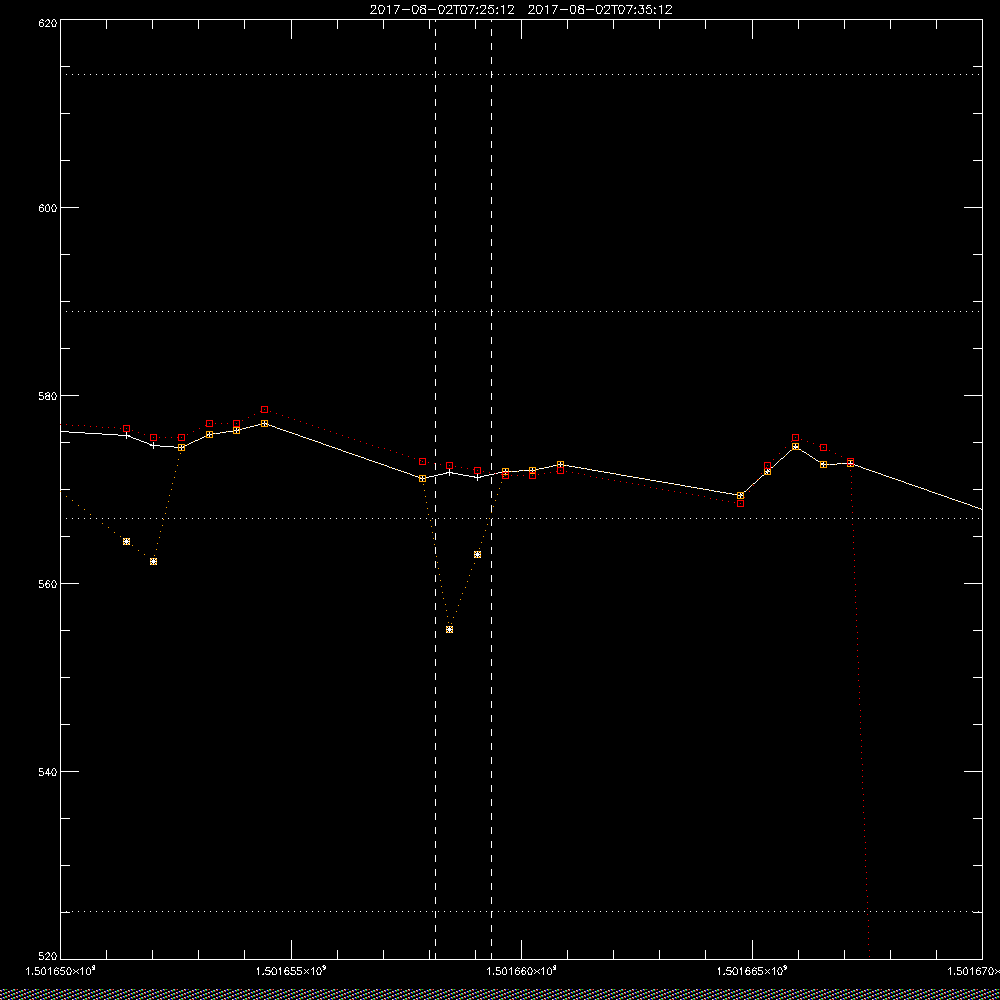This screenshot has height=1000, width=1000.
Task: Click the end timestamp 2017-08-02T07:35:12 in title
Action: pos(600,10)
